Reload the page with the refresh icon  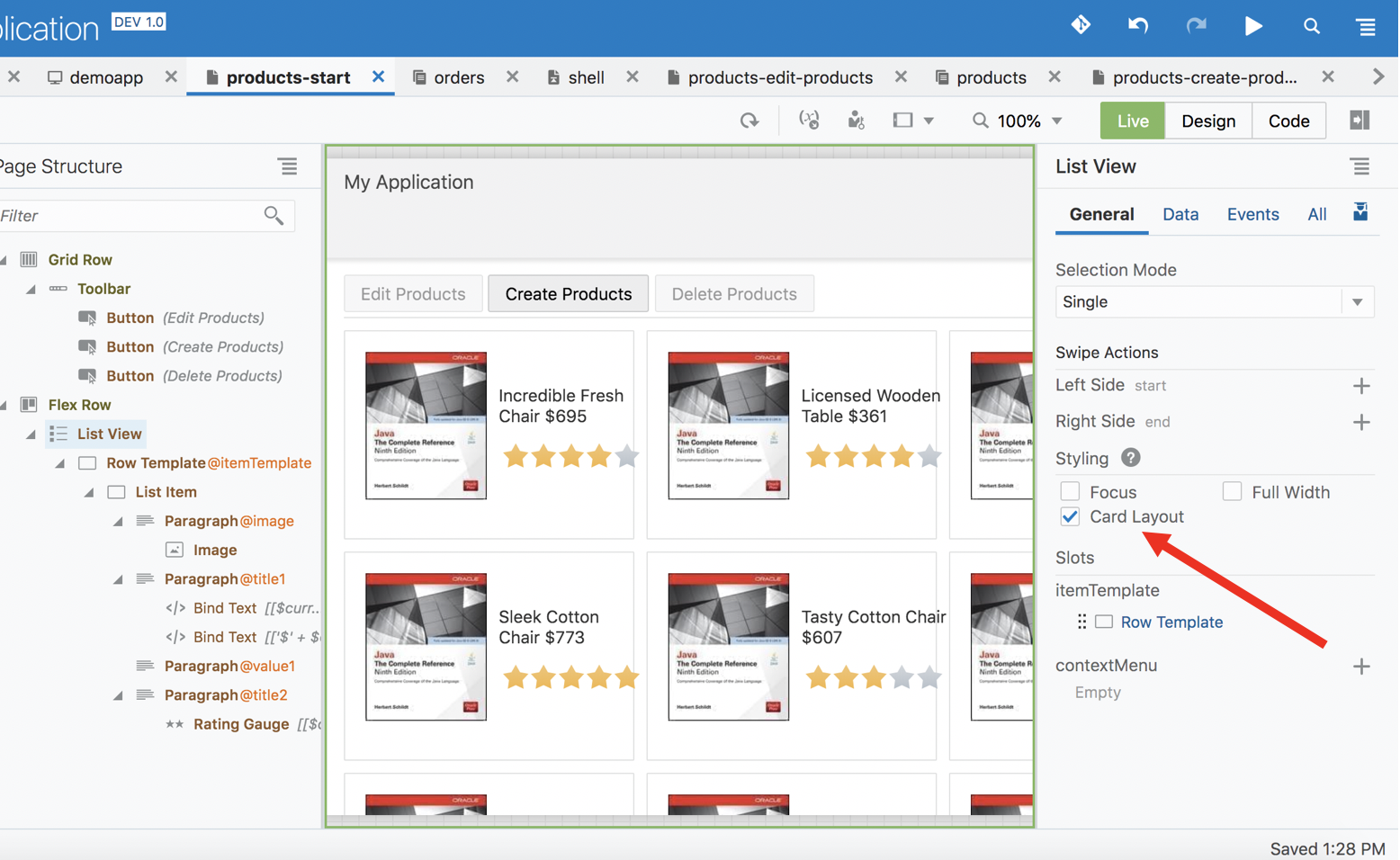pyautogui.click(x=749, y=121)
